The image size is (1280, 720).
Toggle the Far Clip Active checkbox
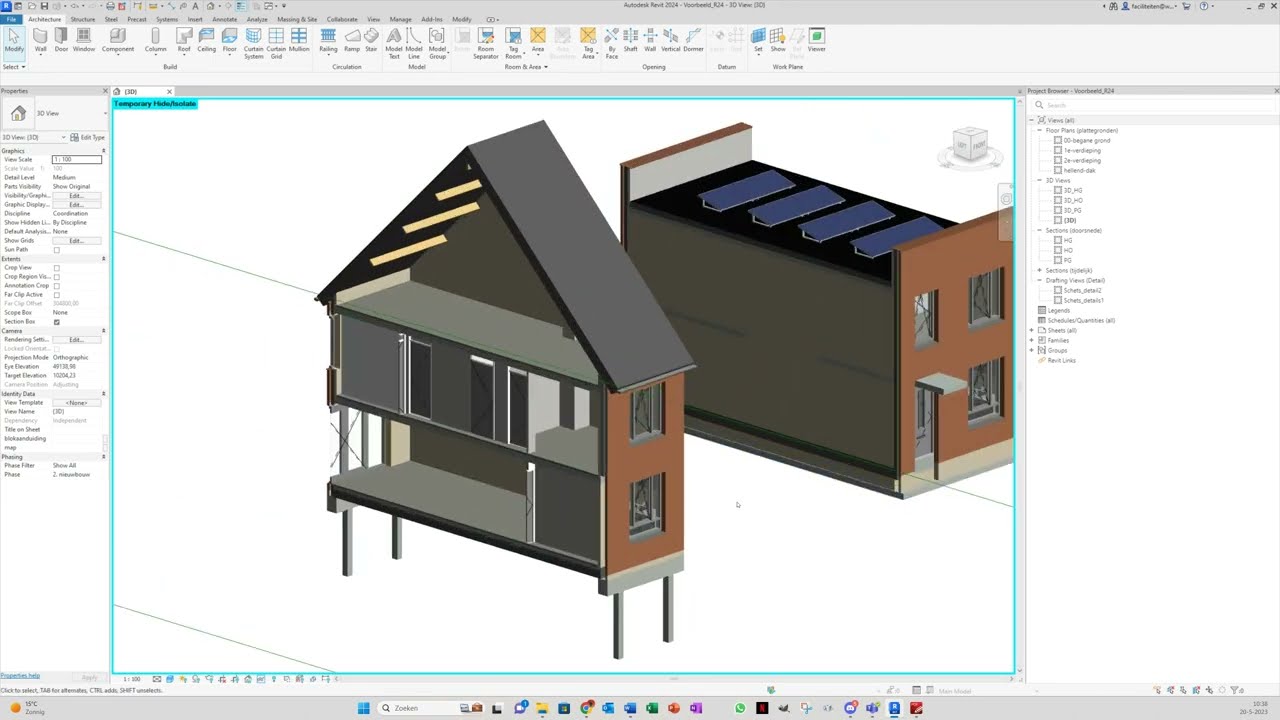click(x=56, y=295)
